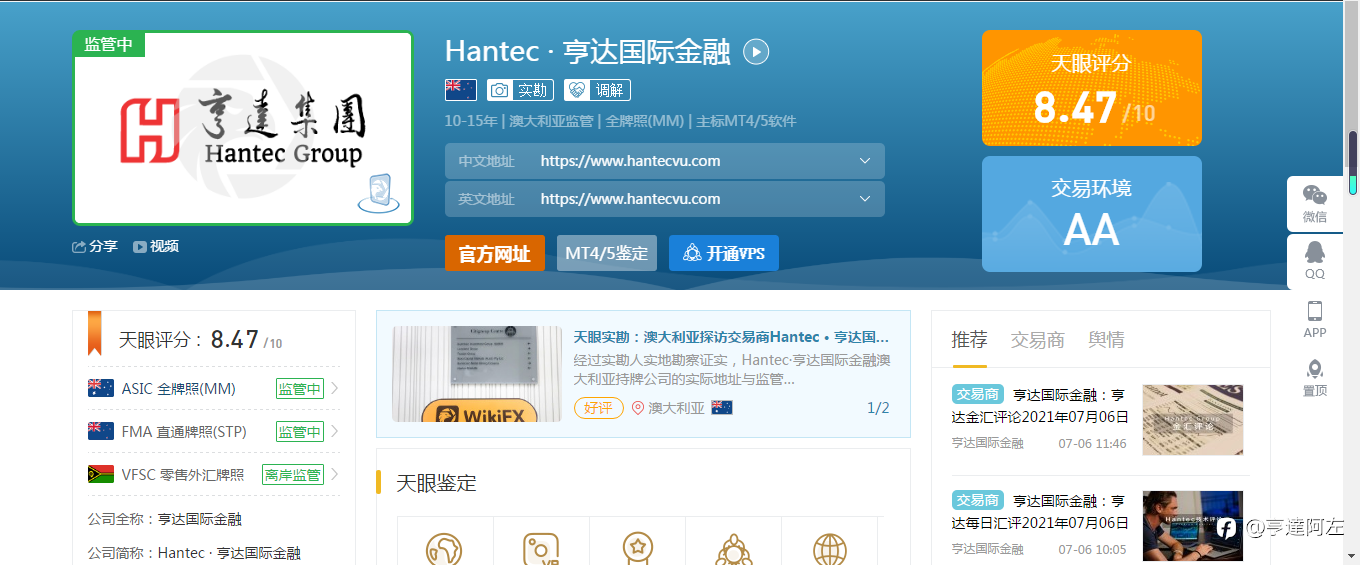
Task: Click the star medal icon under 天眼鉴定
Action: [637, 550]
